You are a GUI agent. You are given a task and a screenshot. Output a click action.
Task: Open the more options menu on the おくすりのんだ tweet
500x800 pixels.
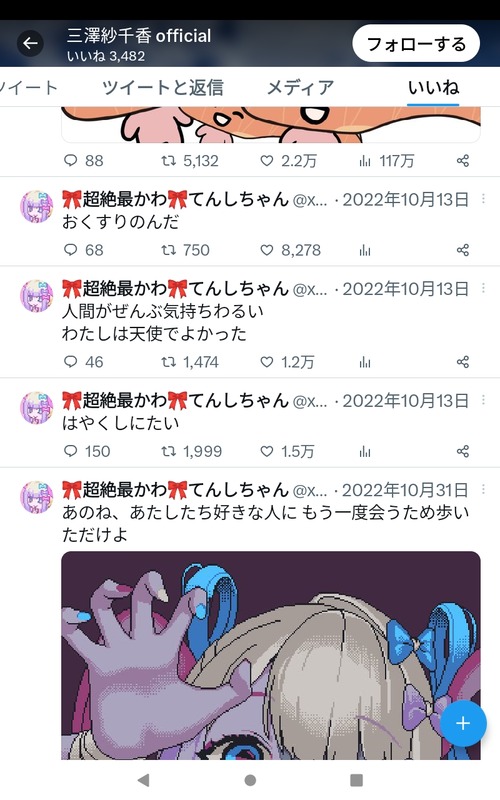pyautogui.click(x=483, y=199)
